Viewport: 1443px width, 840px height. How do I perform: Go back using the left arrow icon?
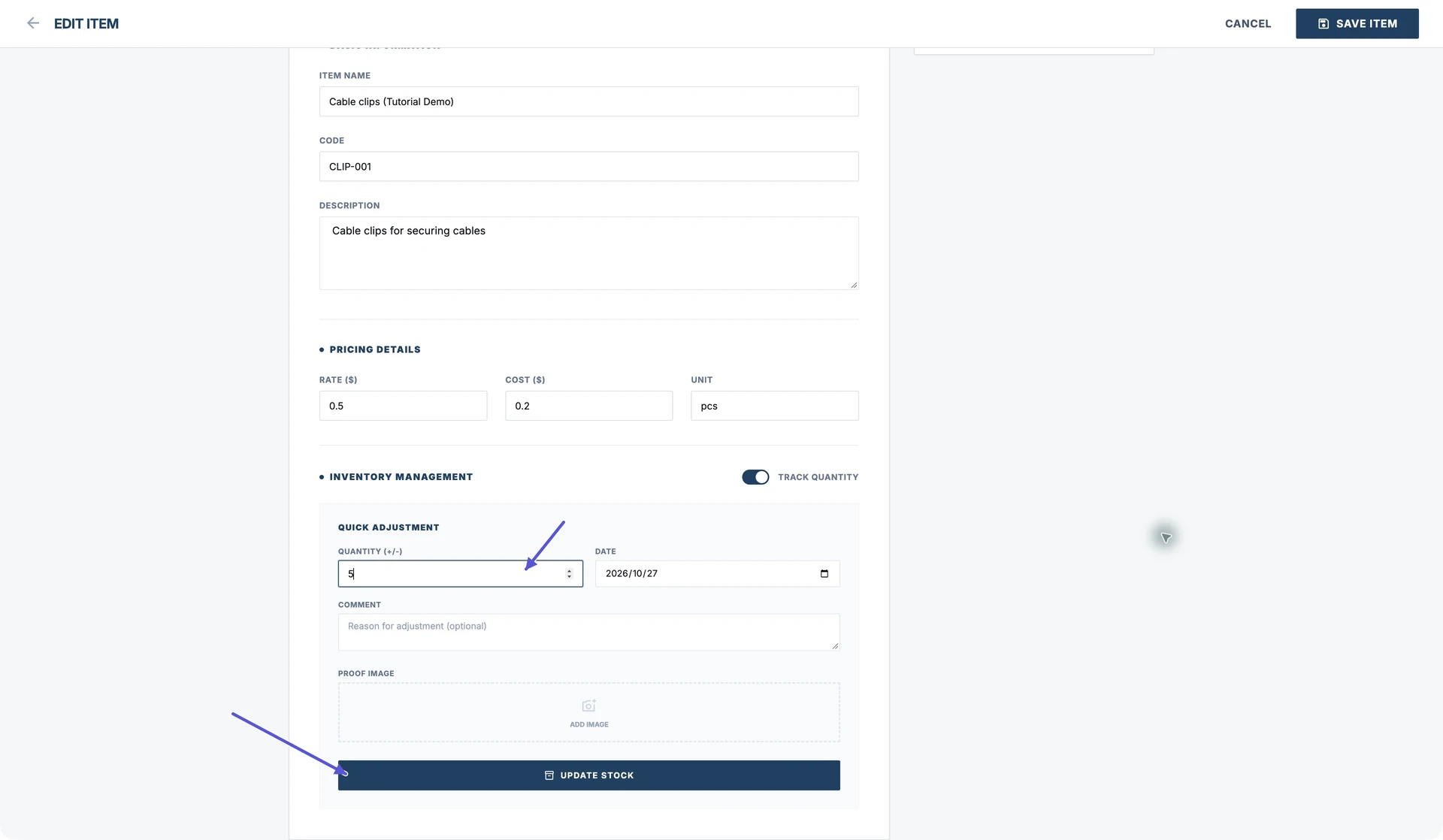[x=33, y=23]
